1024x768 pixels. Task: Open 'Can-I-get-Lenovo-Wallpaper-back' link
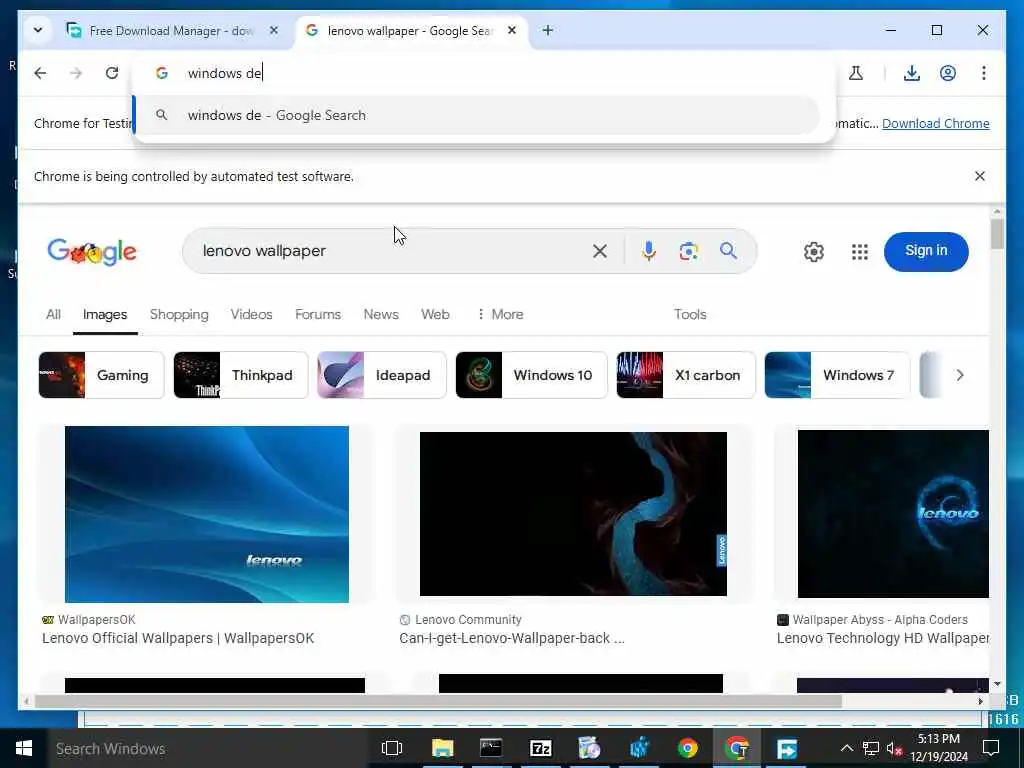511,638
